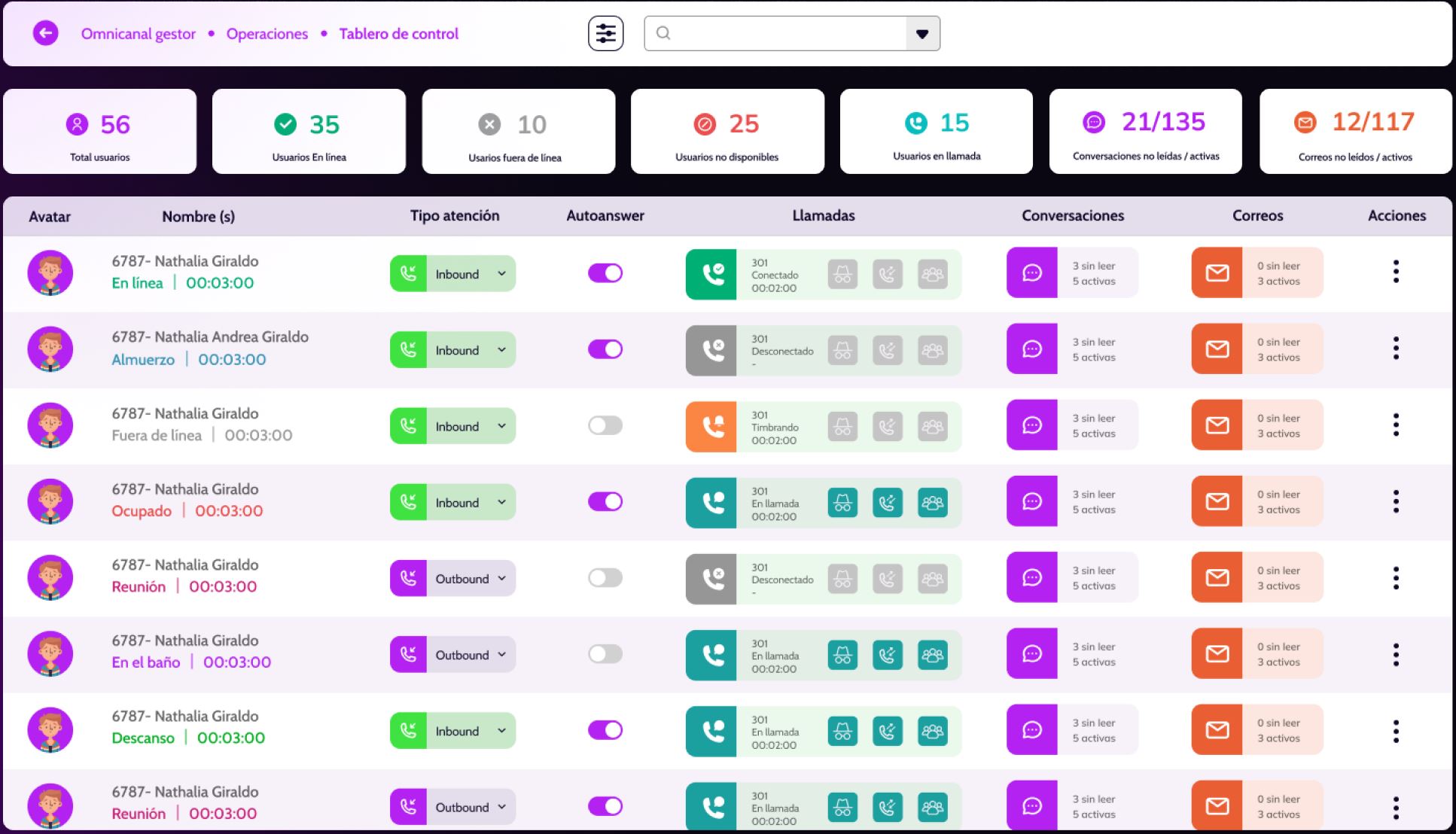1456x834 pixels.
Task: Click the Tipo atención column header
Action: coord(455,216)
